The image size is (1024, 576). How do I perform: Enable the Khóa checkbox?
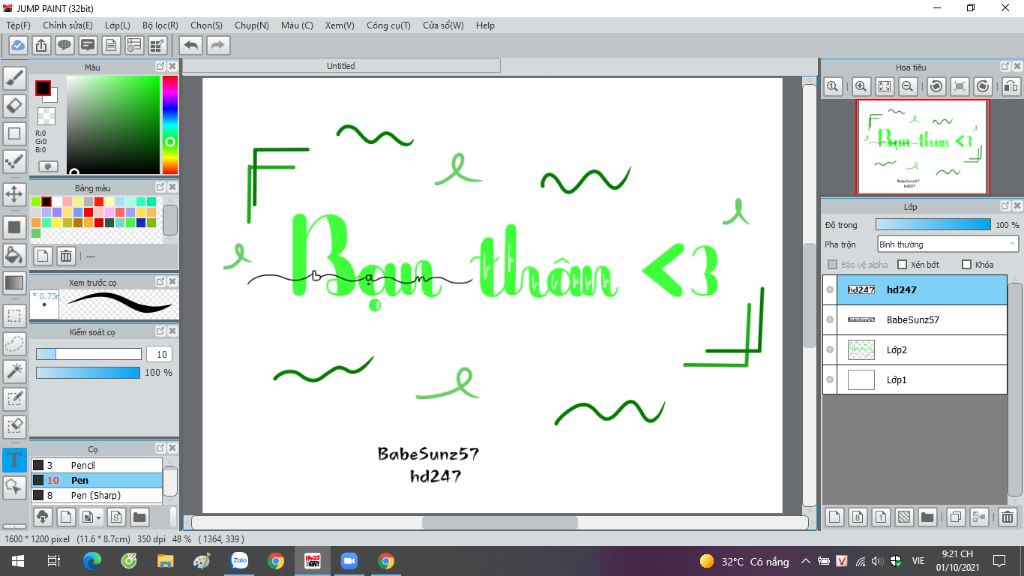(x=967, y=264)
